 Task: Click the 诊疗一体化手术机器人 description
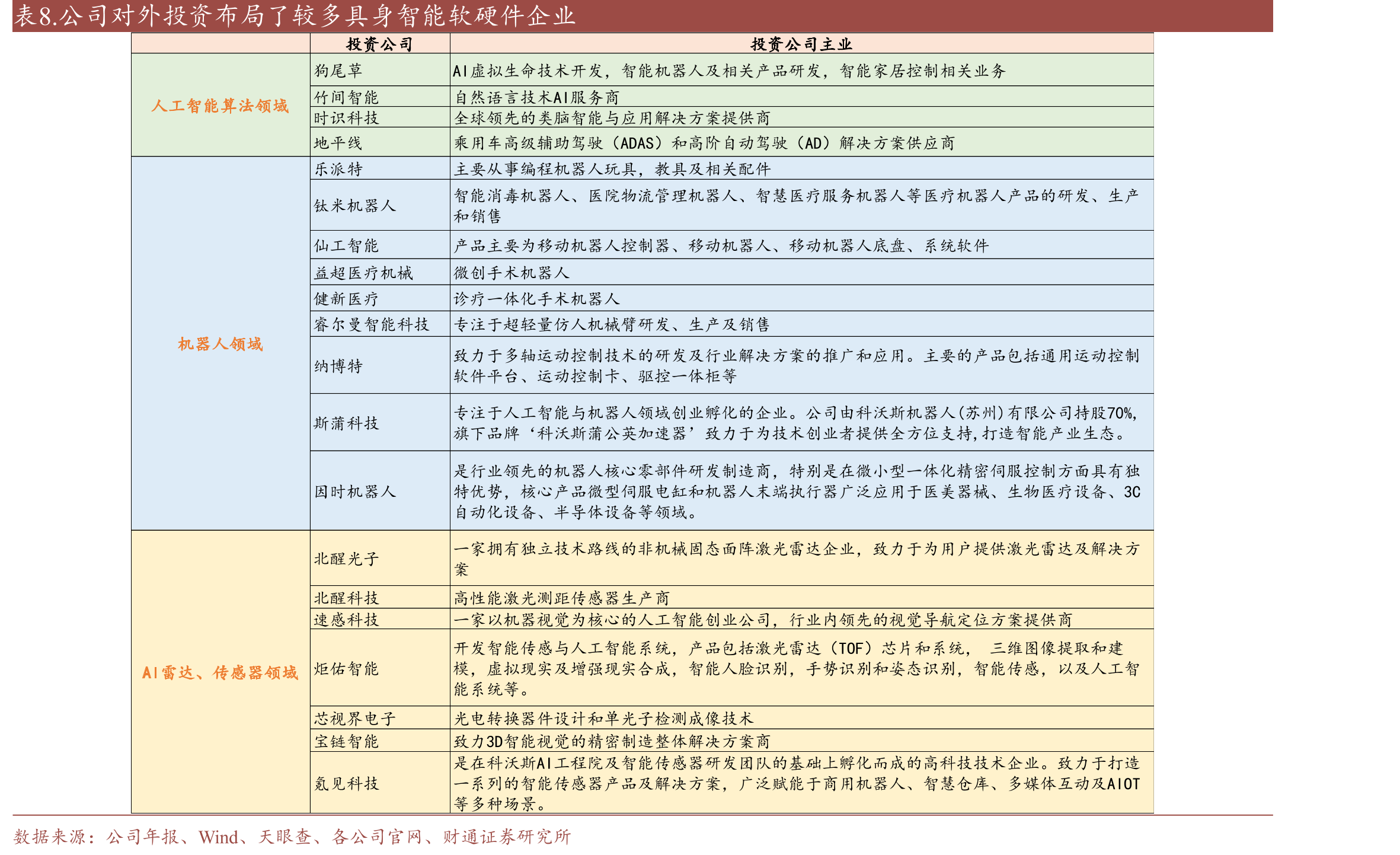[x=801, y=298]
